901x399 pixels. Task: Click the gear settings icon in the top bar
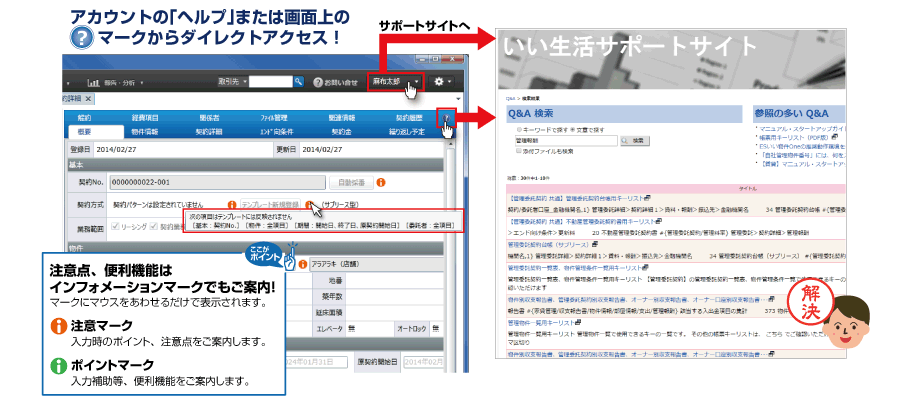pos(438,82)
